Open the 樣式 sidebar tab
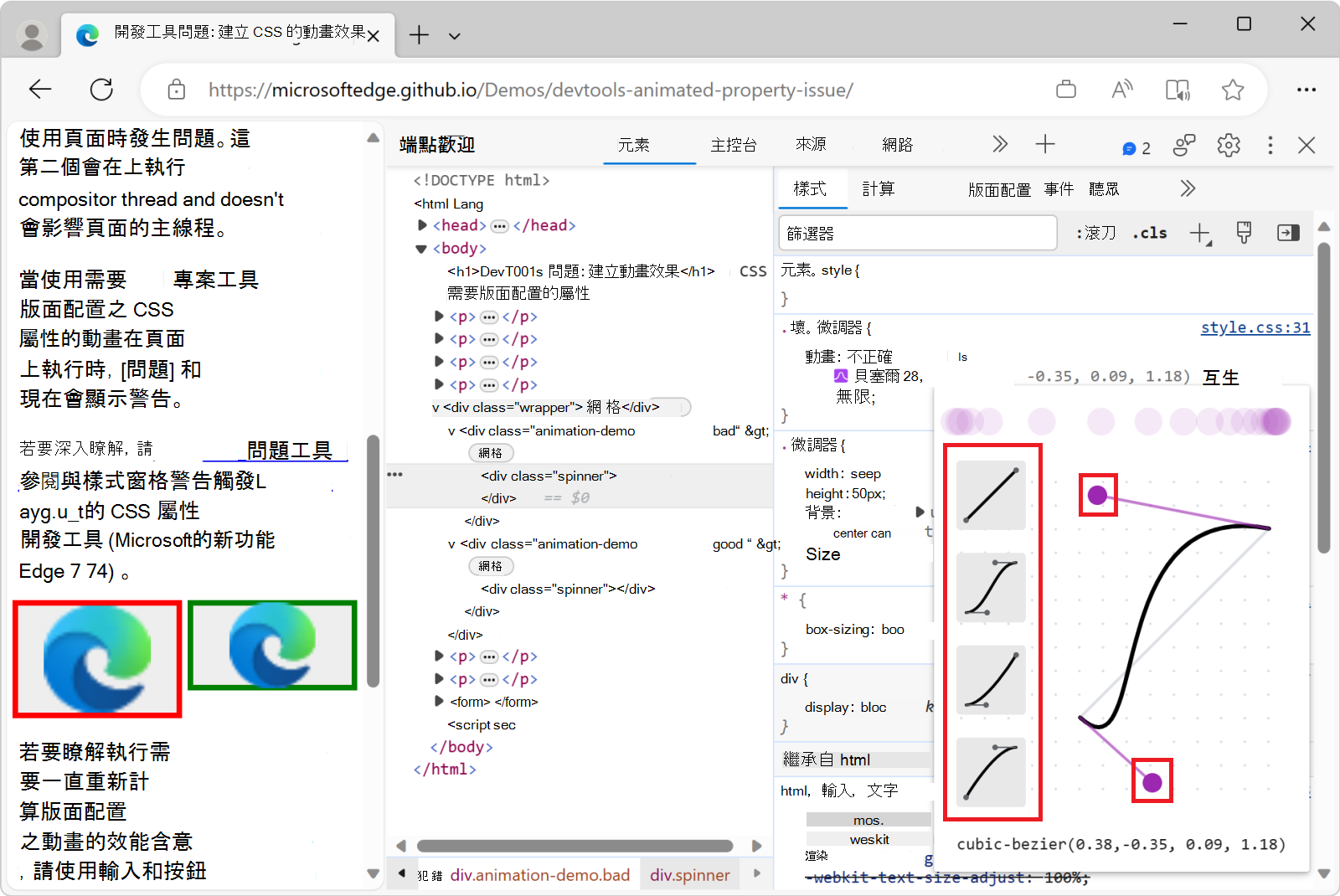Screen dimensions: 1340x896 coord(810,189)
